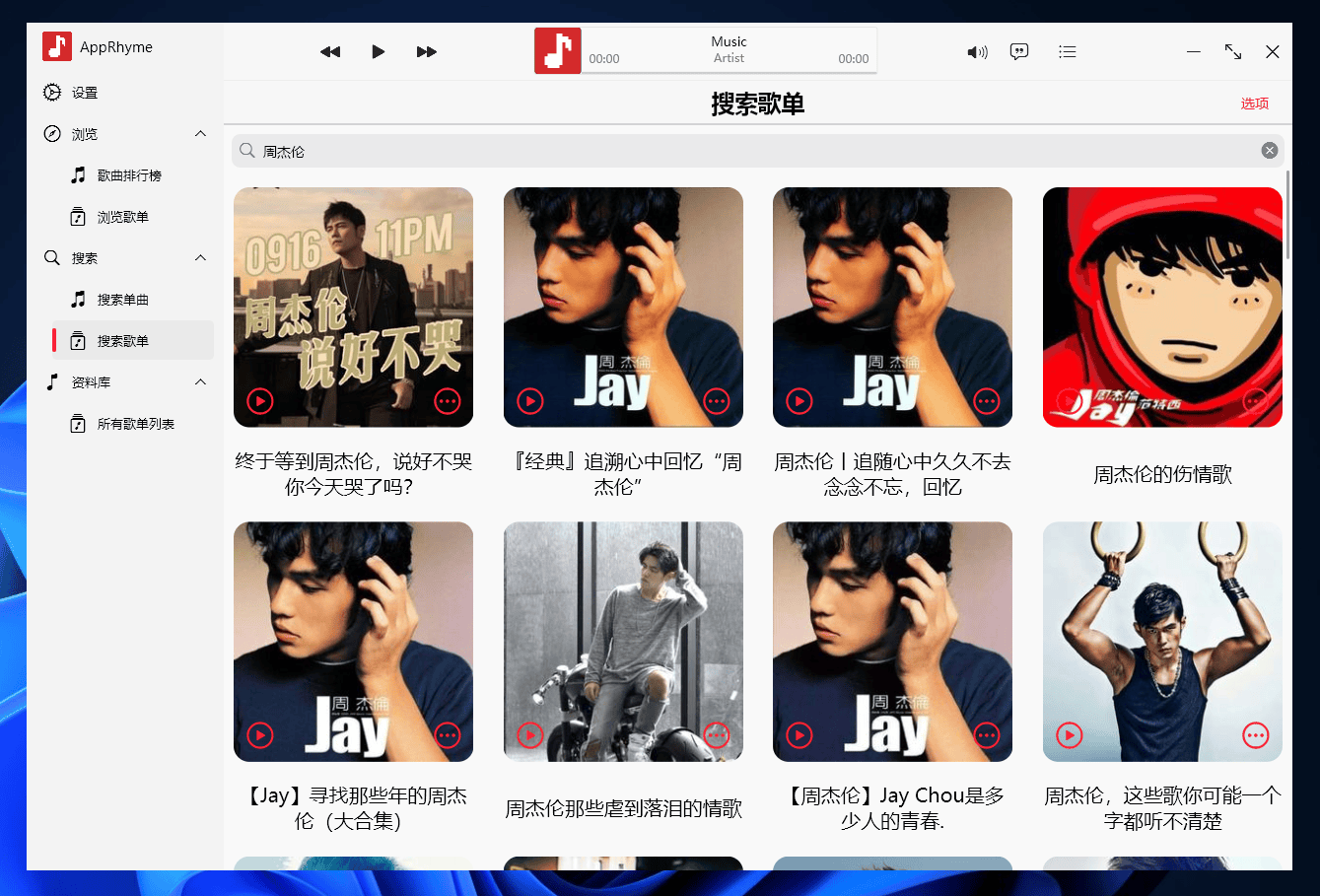Click the play button in top bar

click(379, 51)
